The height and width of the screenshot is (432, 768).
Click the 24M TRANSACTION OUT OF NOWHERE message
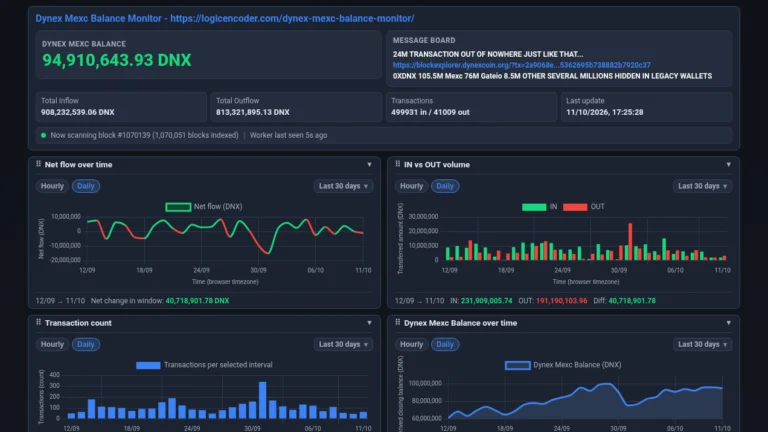(488, 54)
